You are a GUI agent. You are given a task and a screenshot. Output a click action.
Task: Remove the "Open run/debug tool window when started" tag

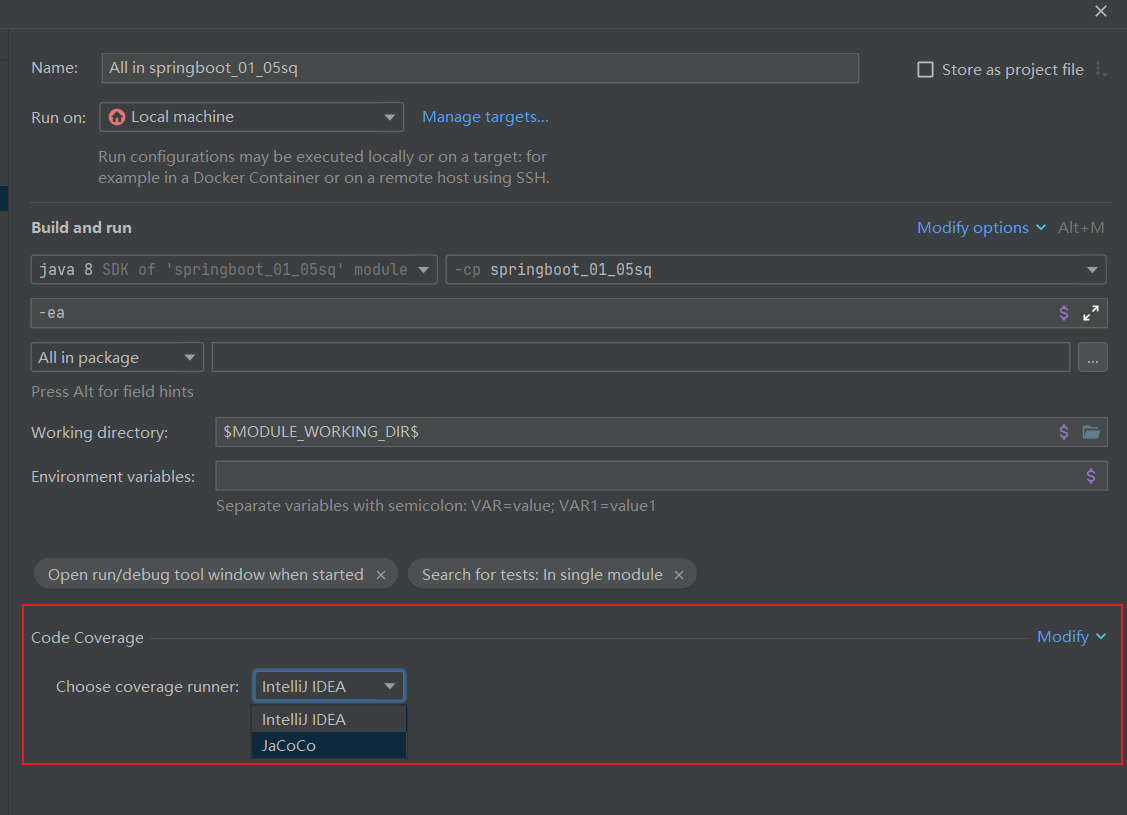pyautogui.click(x=381, y=574)
